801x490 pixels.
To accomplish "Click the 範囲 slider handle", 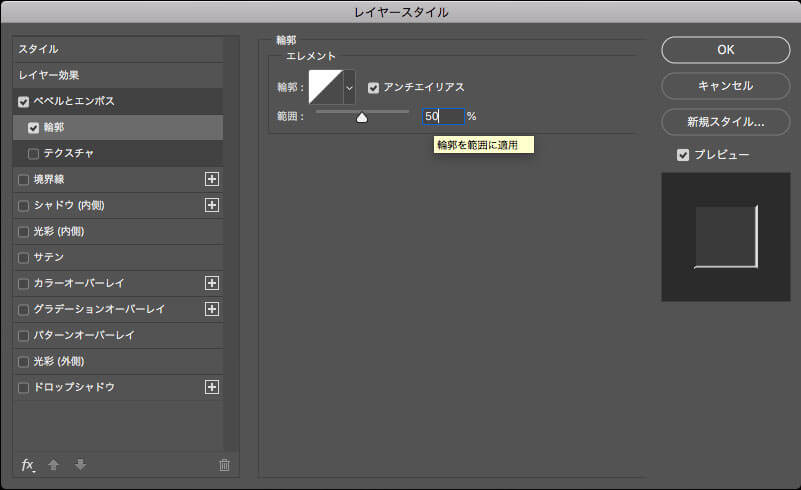I will coord(362,118).
